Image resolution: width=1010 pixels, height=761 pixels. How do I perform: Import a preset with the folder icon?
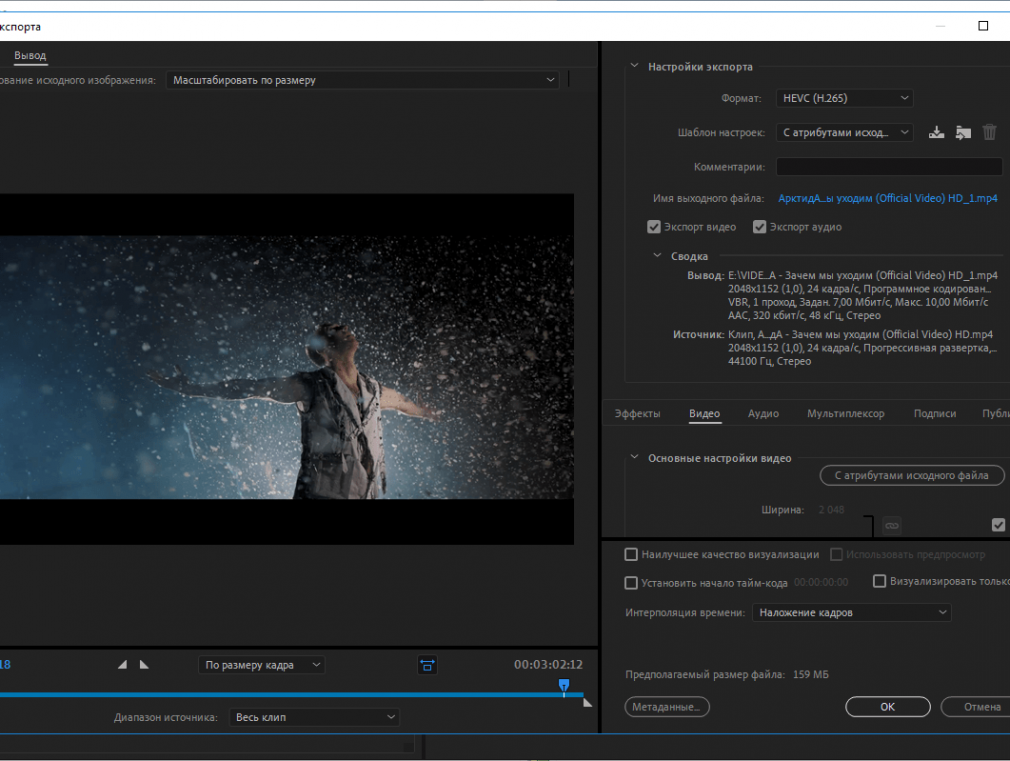pyautogui.click(x=963, y=133)
